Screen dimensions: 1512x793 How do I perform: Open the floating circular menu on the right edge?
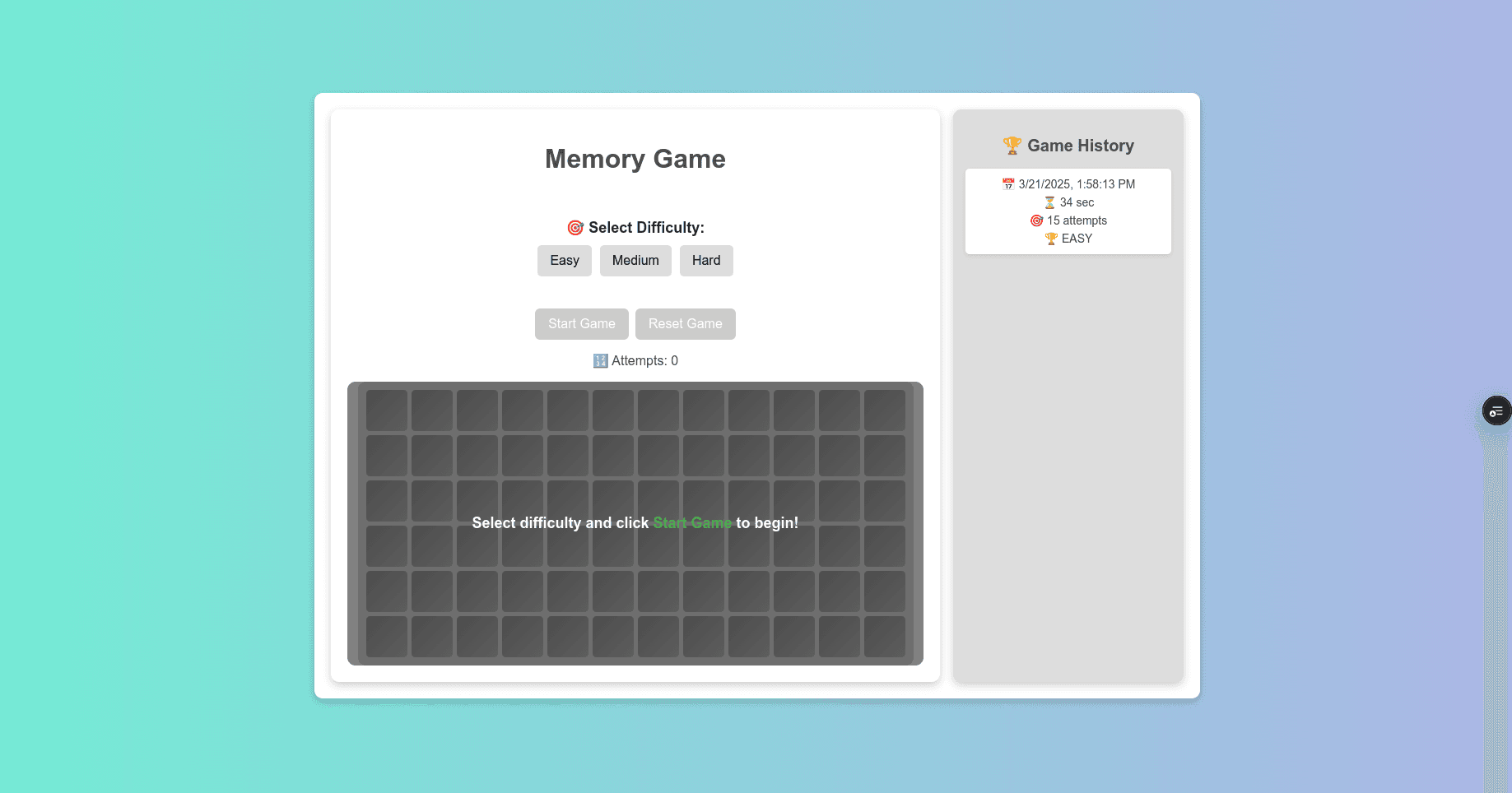pos(1496,410)
